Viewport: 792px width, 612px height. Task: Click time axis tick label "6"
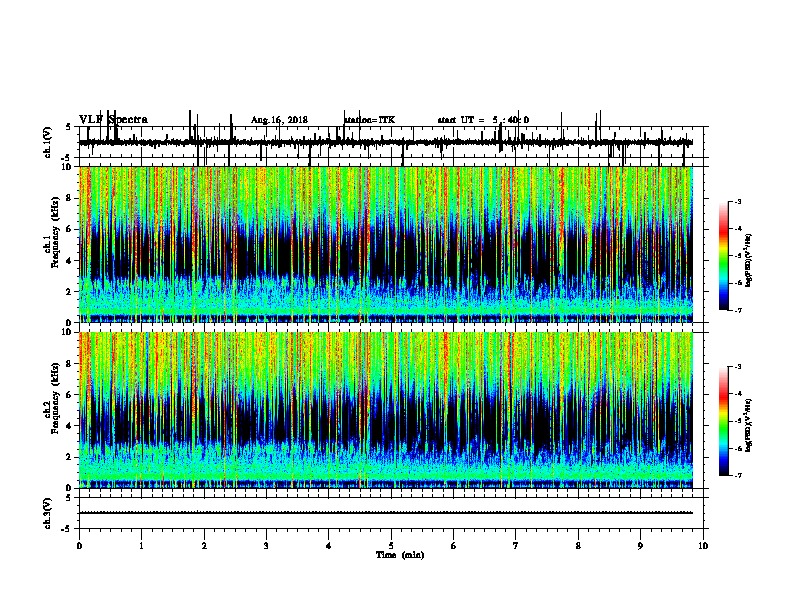click(x=454, y=546)
